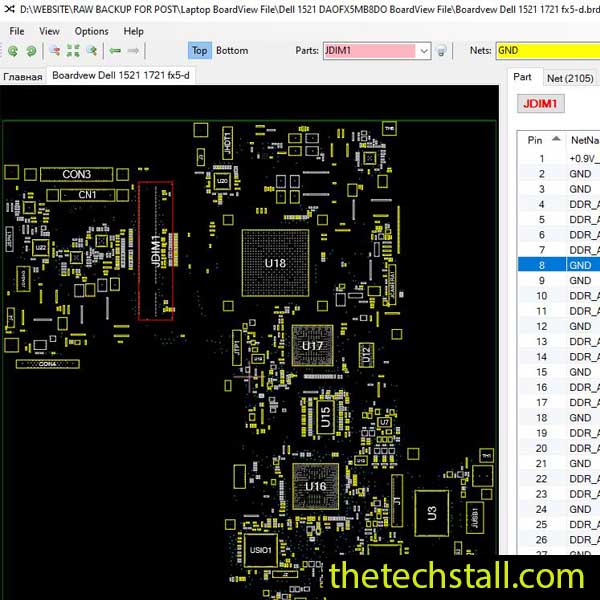
Task: Select the highlighted pin 8 GND row
Action: pos(559,265)
